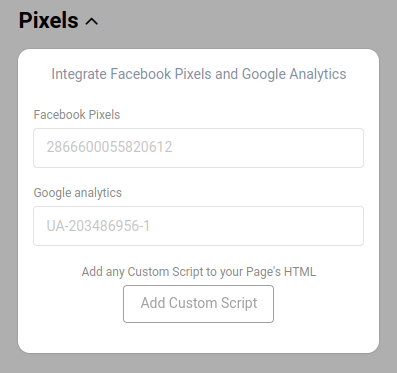Collapse the Pixels section with the chevron
This screenshot has height=373, width=397.
pyautogui.click(x=92, y=22)
